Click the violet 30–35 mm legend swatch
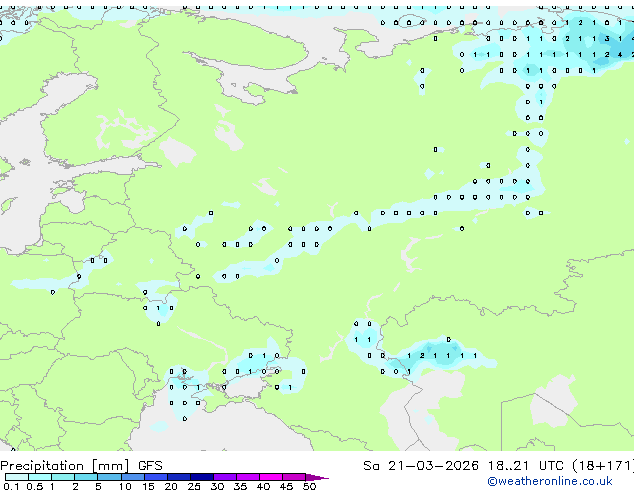The height and width of the screenshot is (490, 634). pyautogui.click(x=224, y=477)
